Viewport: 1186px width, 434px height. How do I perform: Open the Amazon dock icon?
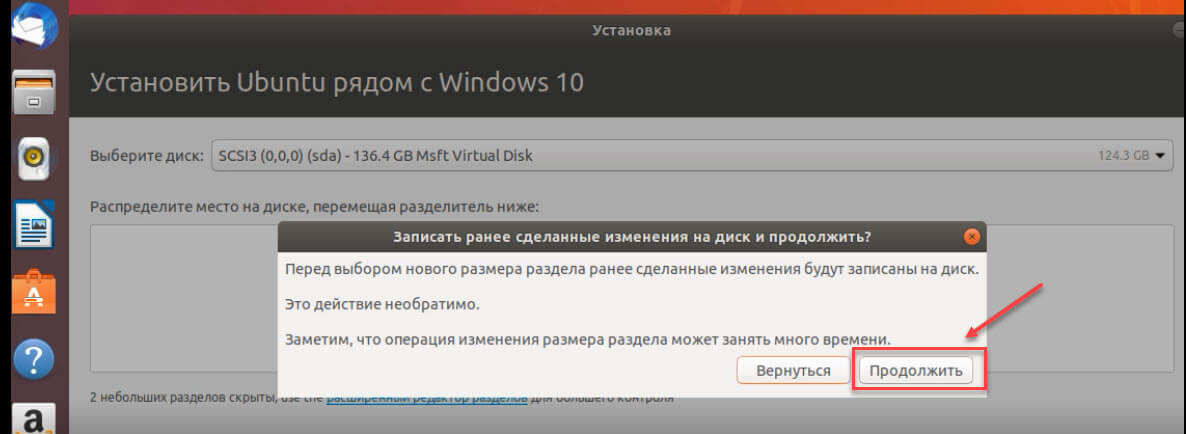coord(33,420)
